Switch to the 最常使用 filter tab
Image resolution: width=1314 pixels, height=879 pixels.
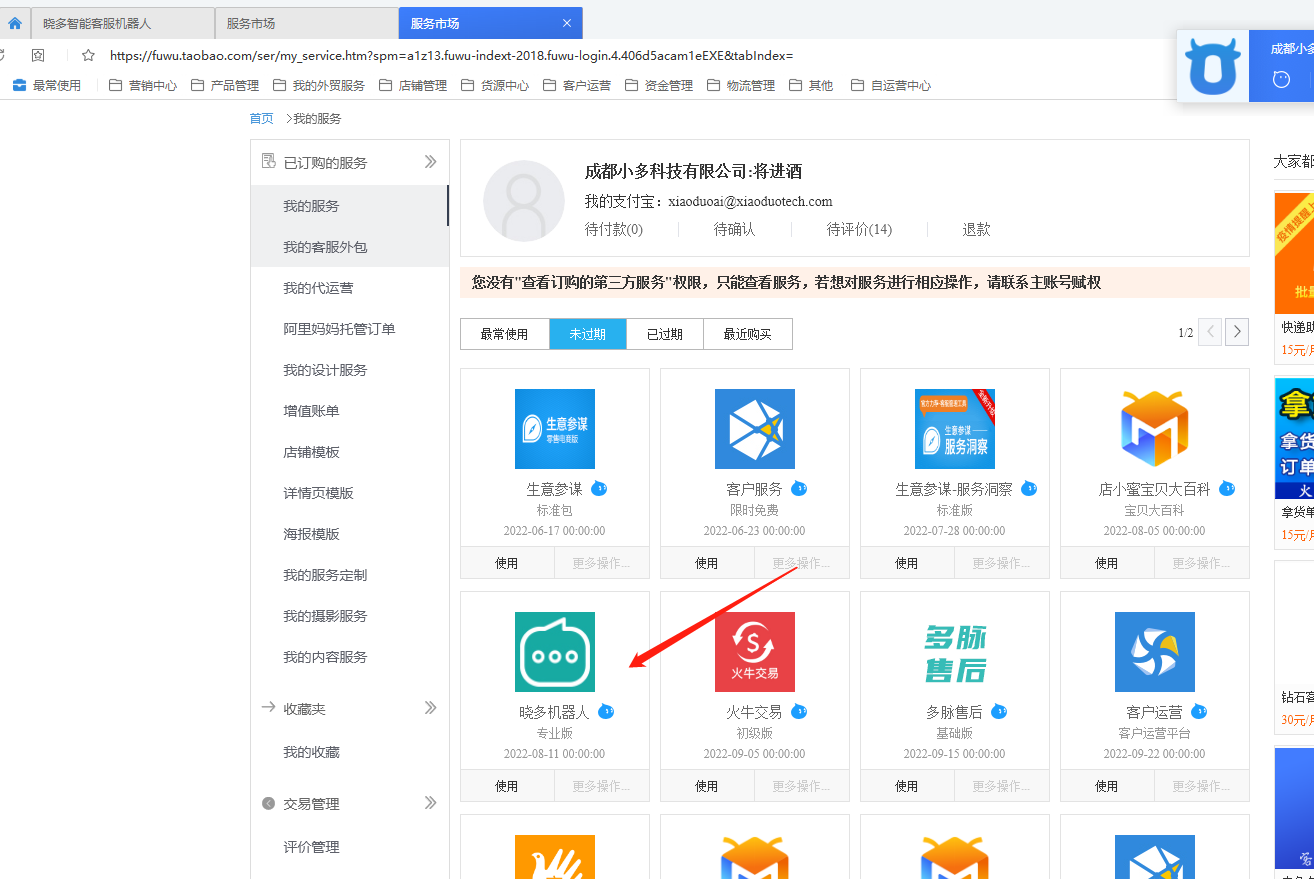pyautogui.click(x=505, y=334)
